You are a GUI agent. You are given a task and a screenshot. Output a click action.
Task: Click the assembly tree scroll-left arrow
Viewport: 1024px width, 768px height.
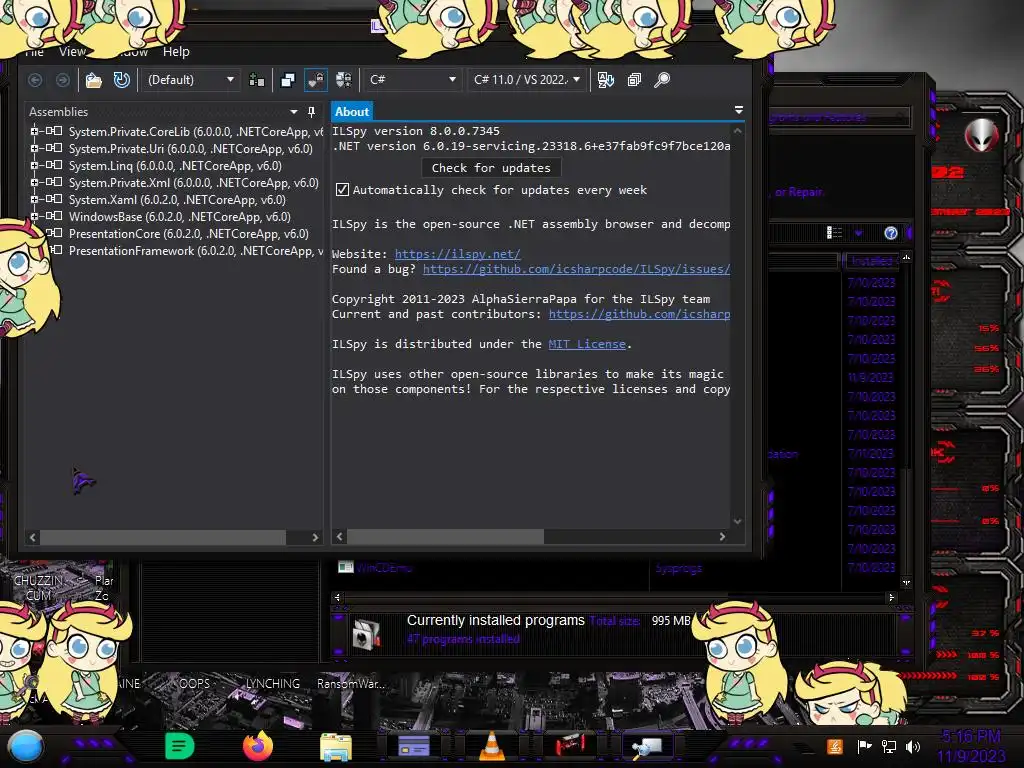click(33, 537)
